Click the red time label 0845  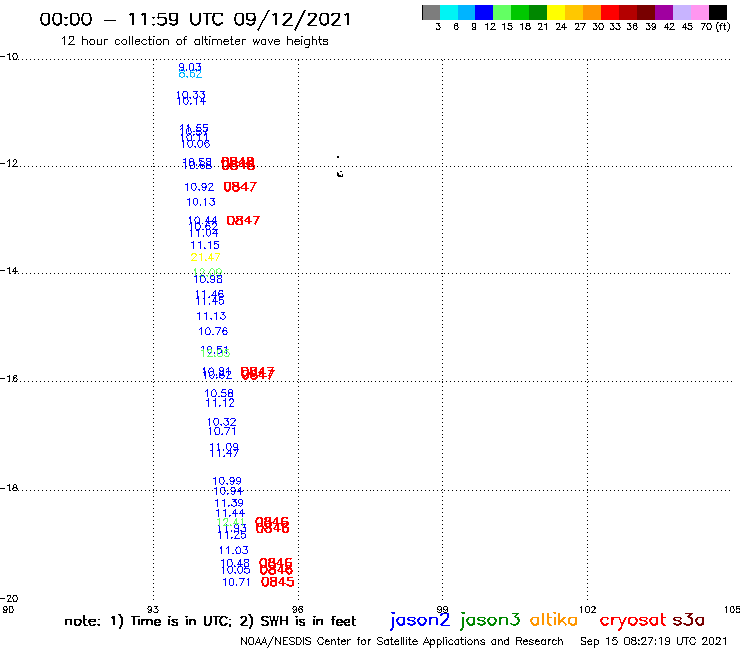[x=278, y=582]
